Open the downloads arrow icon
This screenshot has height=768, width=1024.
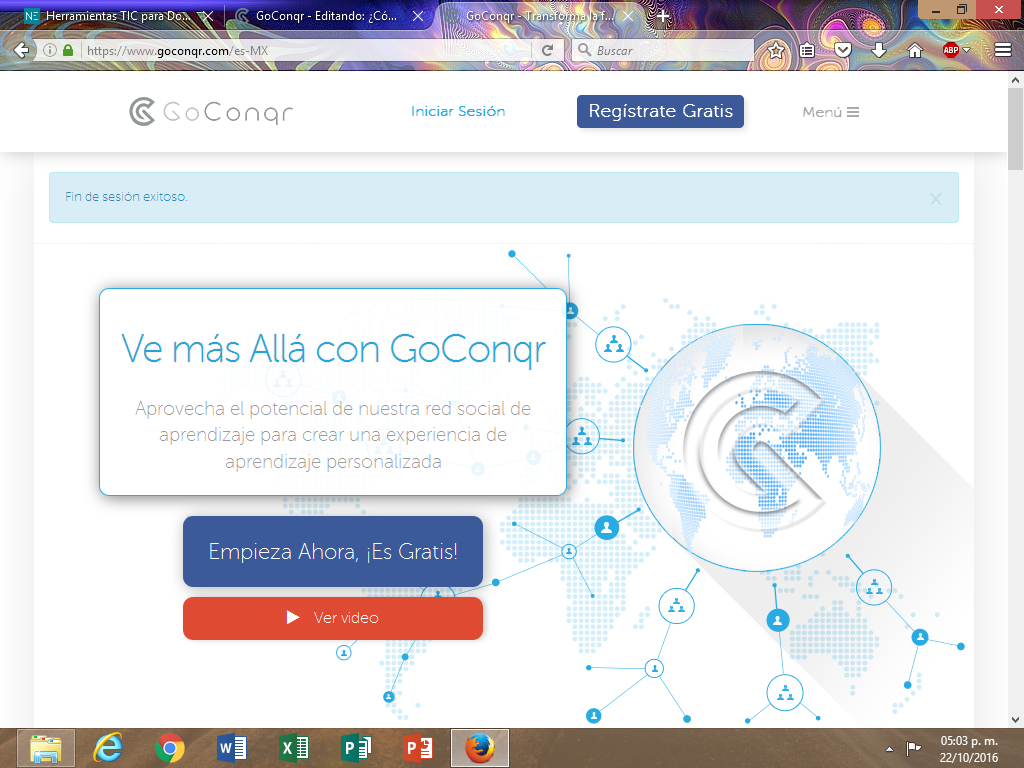[x=879, y=50]
